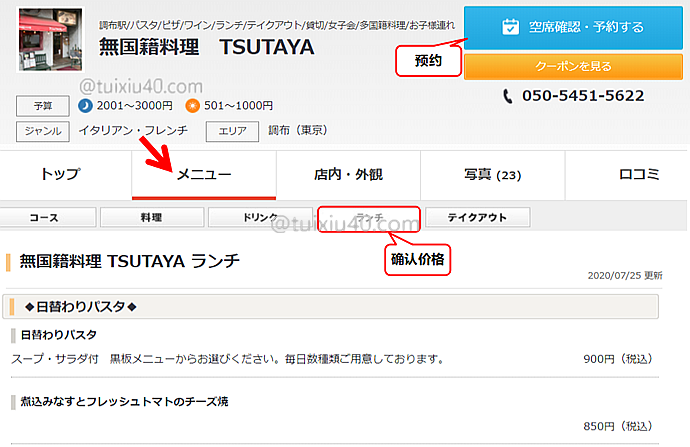Click the エリア label box

pos(232,131)
